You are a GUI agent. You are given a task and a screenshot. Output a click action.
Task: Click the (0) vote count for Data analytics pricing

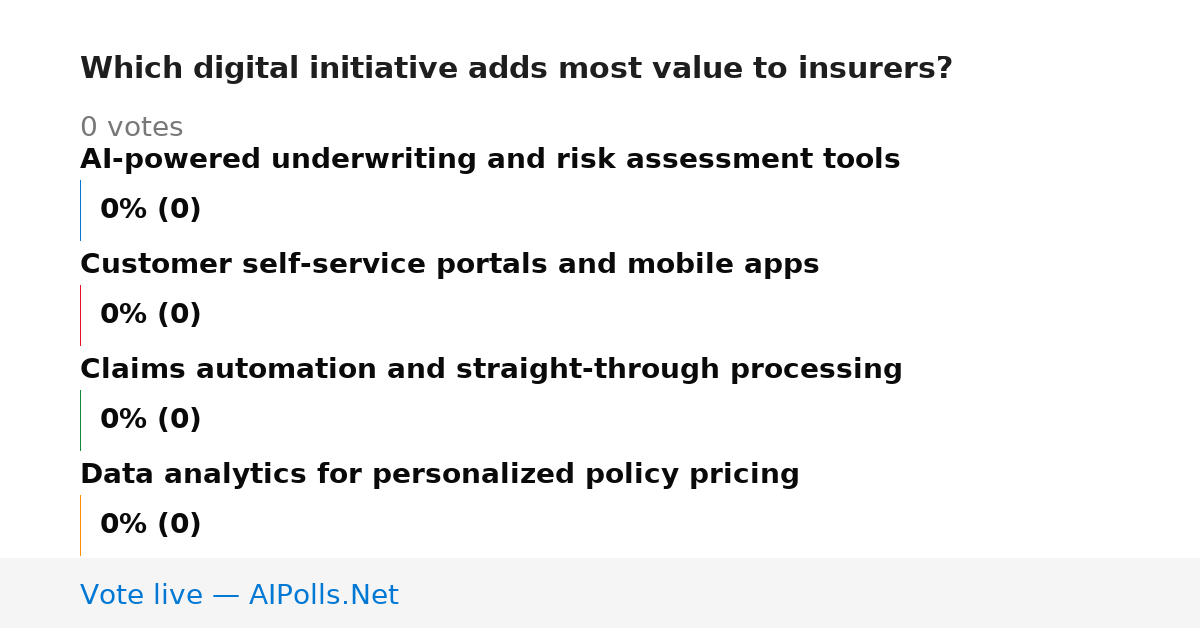coord(180,525)
